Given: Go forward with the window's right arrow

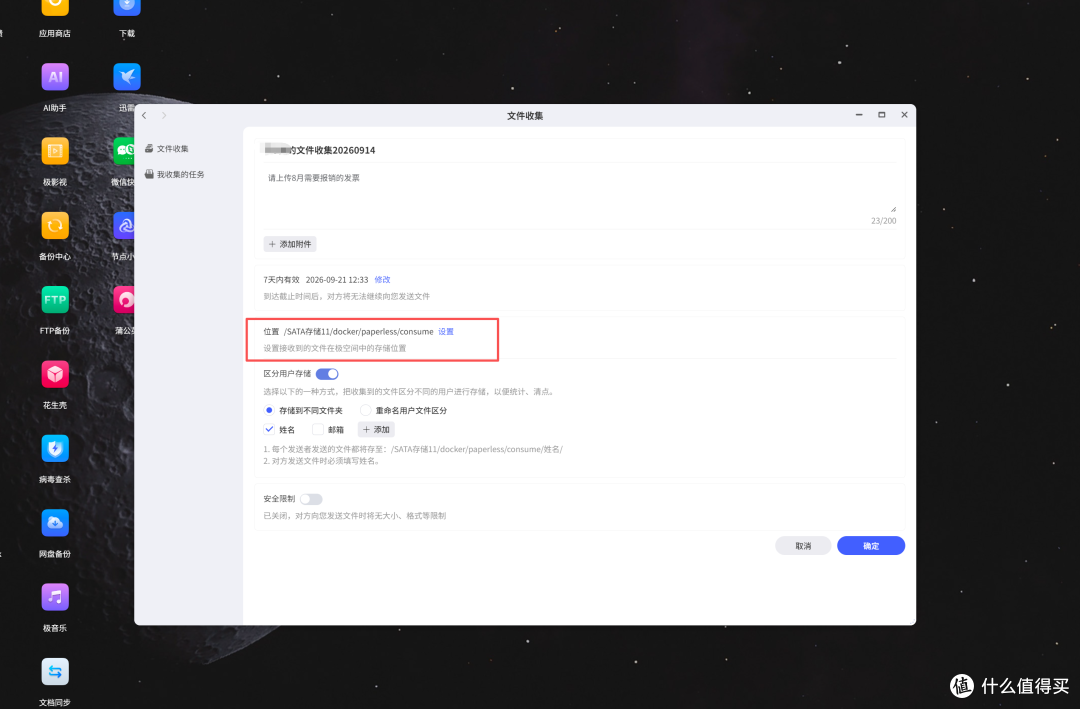Looking at the screenshot, I should [164, 116].
